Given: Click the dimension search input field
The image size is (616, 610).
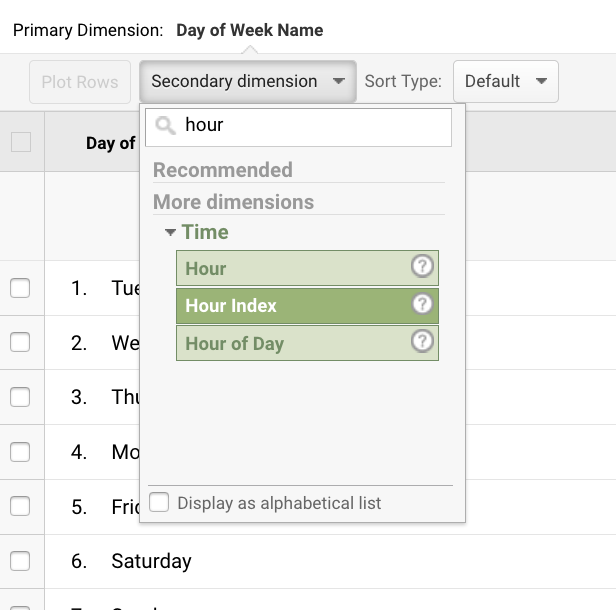Looking at the screenshot, I should [x=310, y=127].
